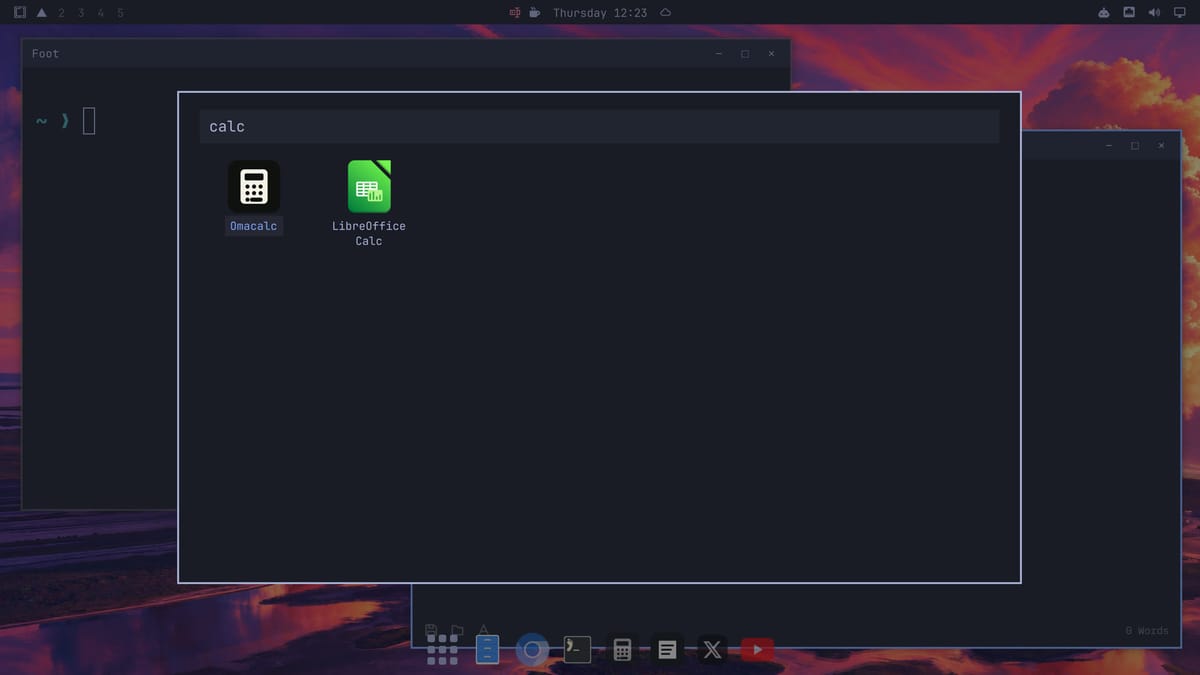Open the app grid icon in the dock
Image resolution: width=1200 pixels, height=675 pixels.
(x=442, y=650)
